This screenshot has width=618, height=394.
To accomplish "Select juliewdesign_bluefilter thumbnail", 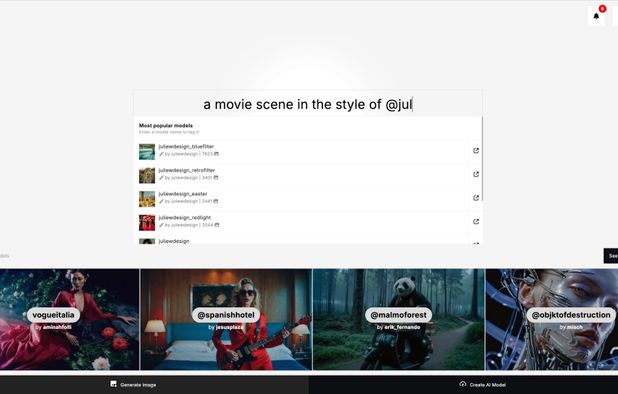I will click(x=147, y=152).
